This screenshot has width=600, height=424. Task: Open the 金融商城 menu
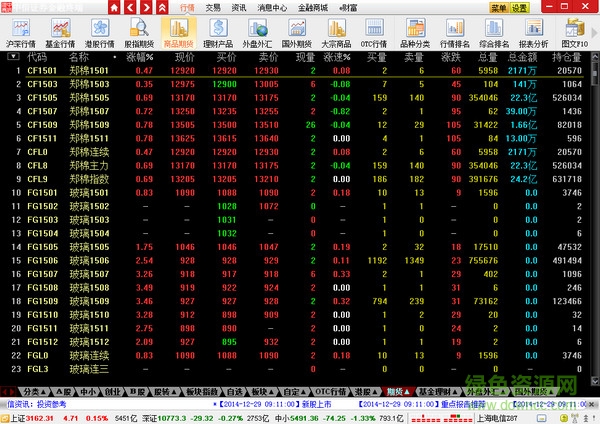pyautogui.click(x=313, y=7)
